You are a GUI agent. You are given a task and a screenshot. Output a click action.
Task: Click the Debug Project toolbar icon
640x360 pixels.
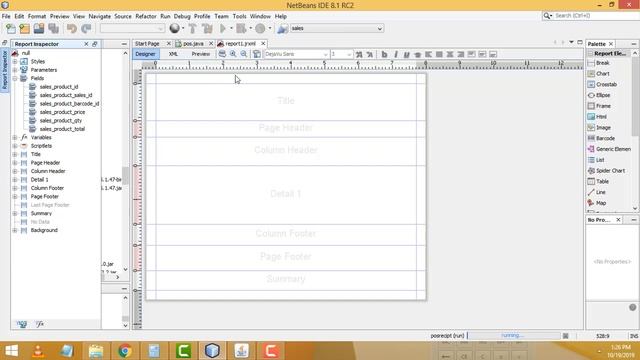[x=241, y=29]
